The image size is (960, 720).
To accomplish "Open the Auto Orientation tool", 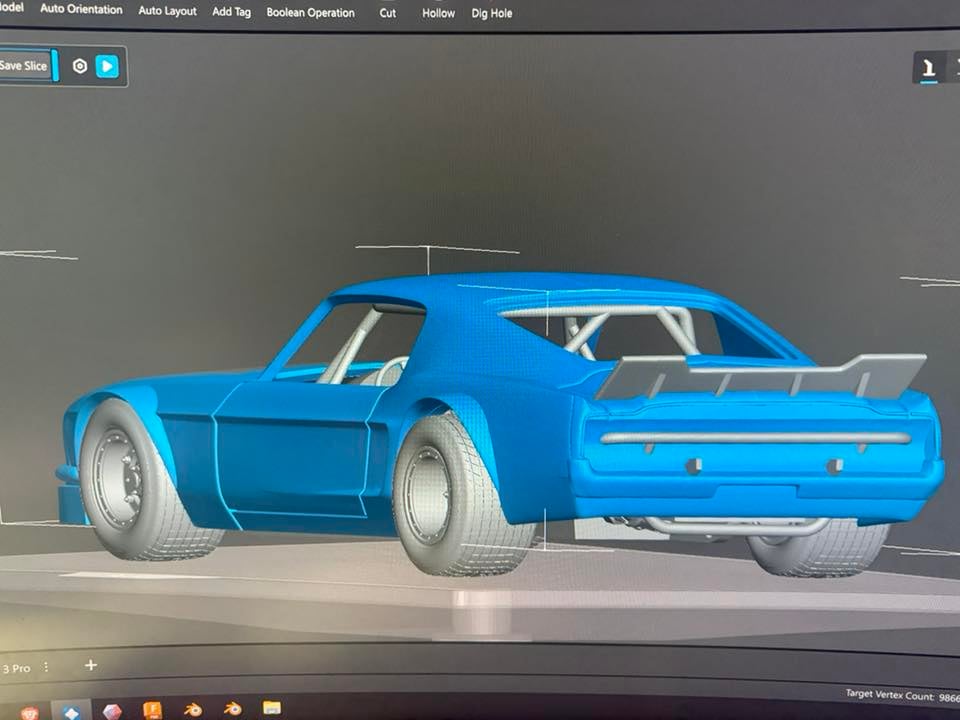I will [81, 10].
